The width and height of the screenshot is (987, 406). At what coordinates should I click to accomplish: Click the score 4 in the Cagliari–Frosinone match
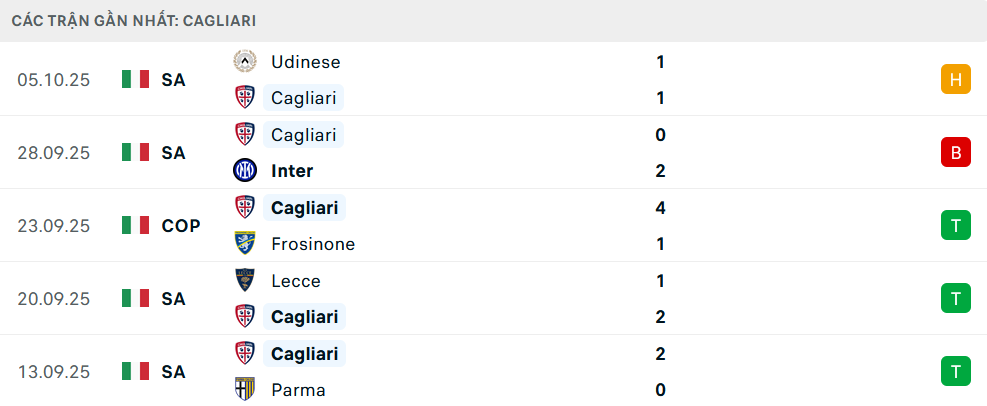click(x=660, y=208)
